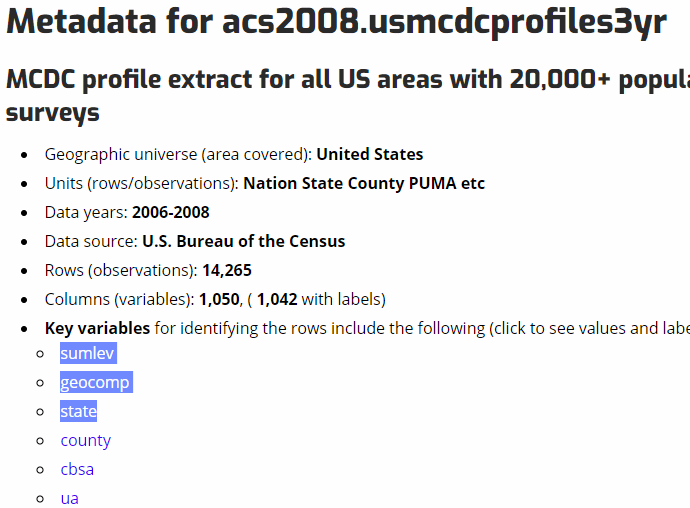
Task: Click the "Metadata for acs2008.usmcdcprofiles3yr" page heading
Action: point(336,24)
